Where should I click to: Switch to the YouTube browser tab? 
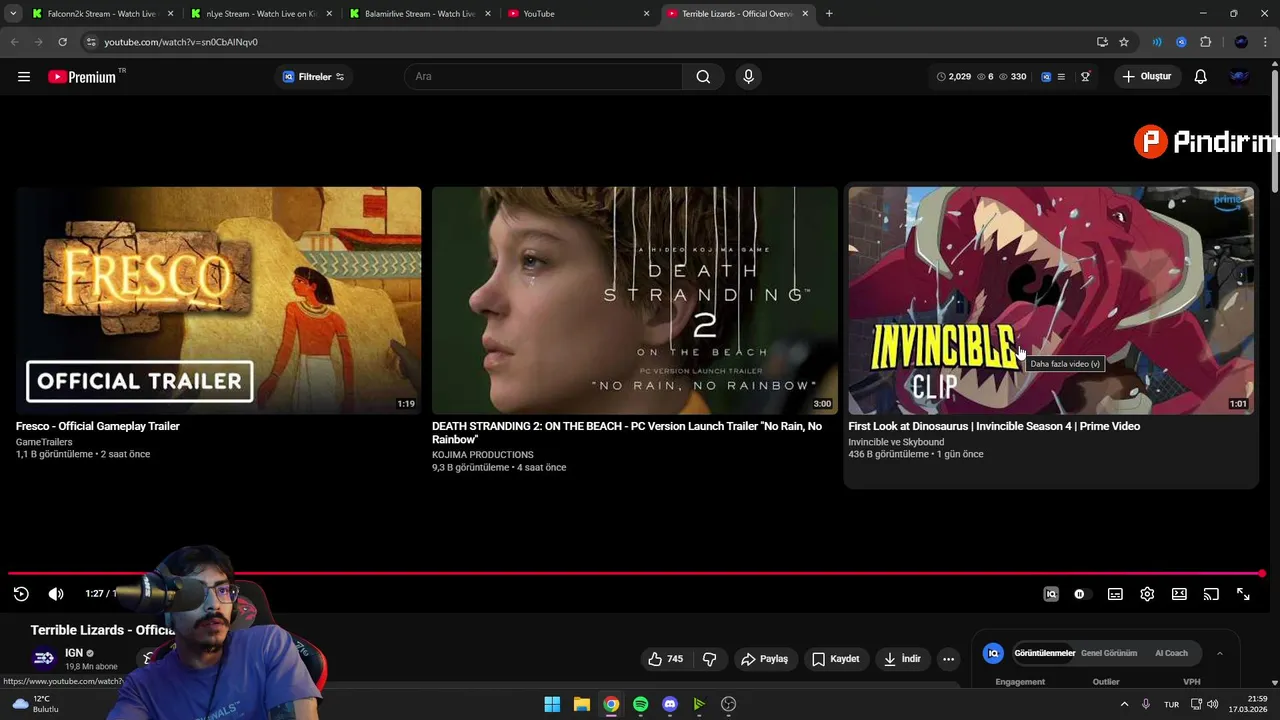pos(578,14)
